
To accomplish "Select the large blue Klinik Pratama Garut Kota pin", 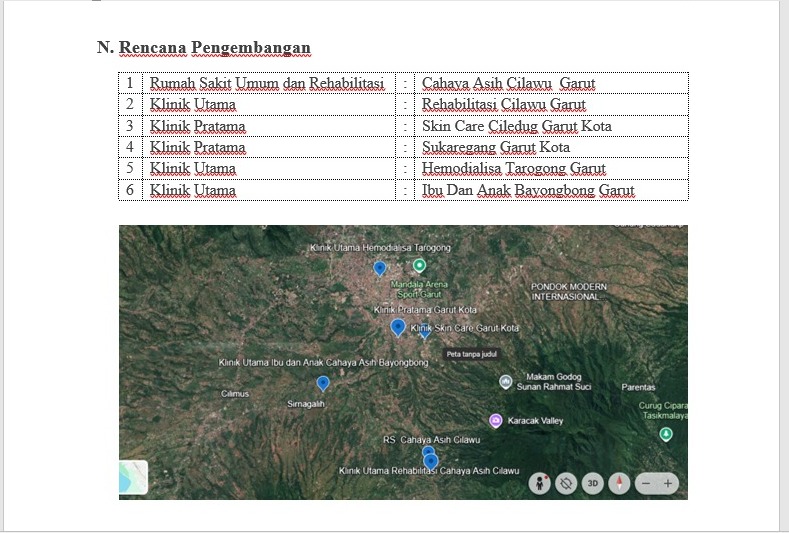I will tap(398, 328).
